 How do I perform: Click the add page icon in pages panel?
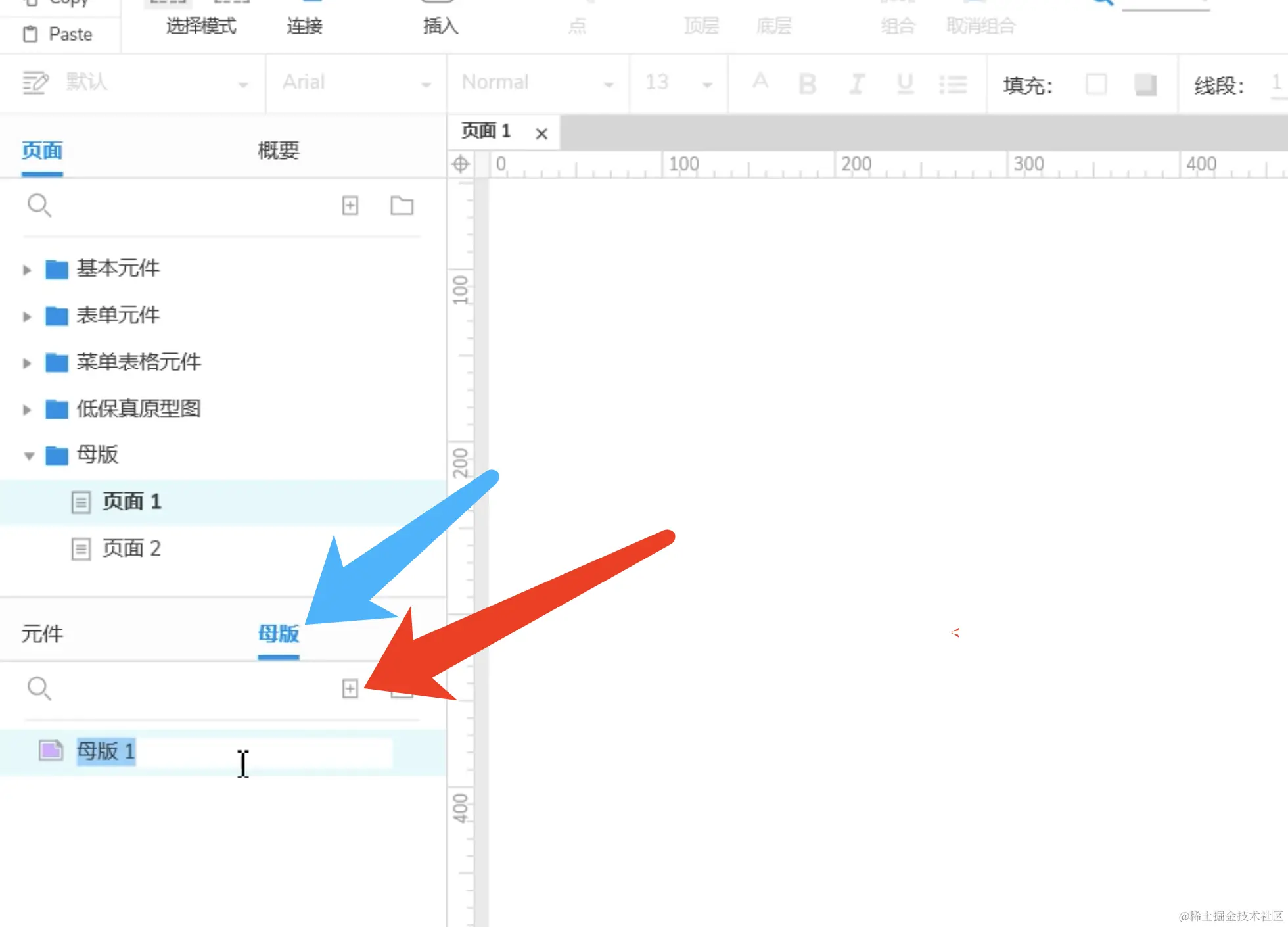point(350,206)
